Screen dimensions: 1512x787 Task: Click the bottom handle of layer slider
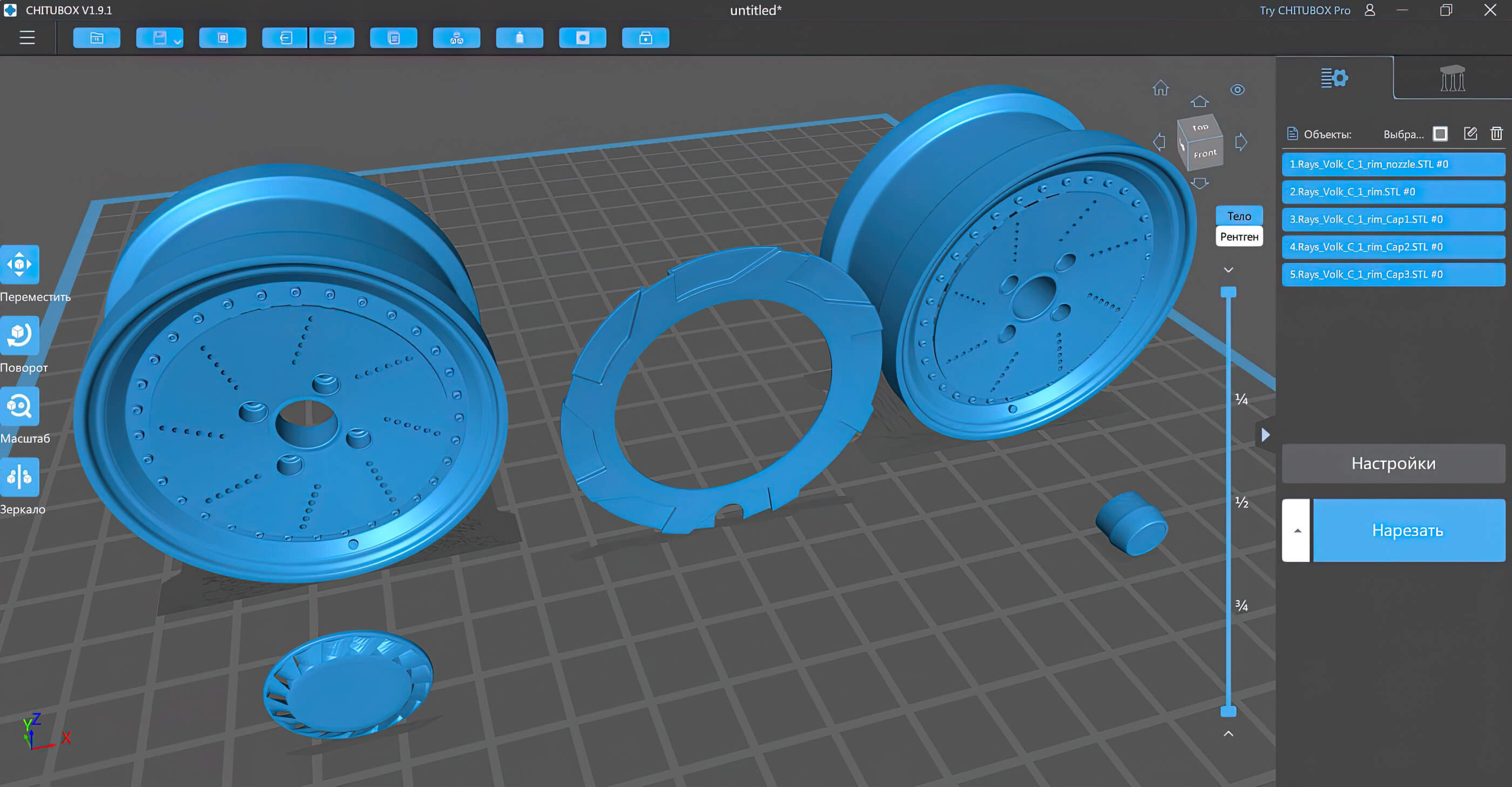coord(1228,711)
